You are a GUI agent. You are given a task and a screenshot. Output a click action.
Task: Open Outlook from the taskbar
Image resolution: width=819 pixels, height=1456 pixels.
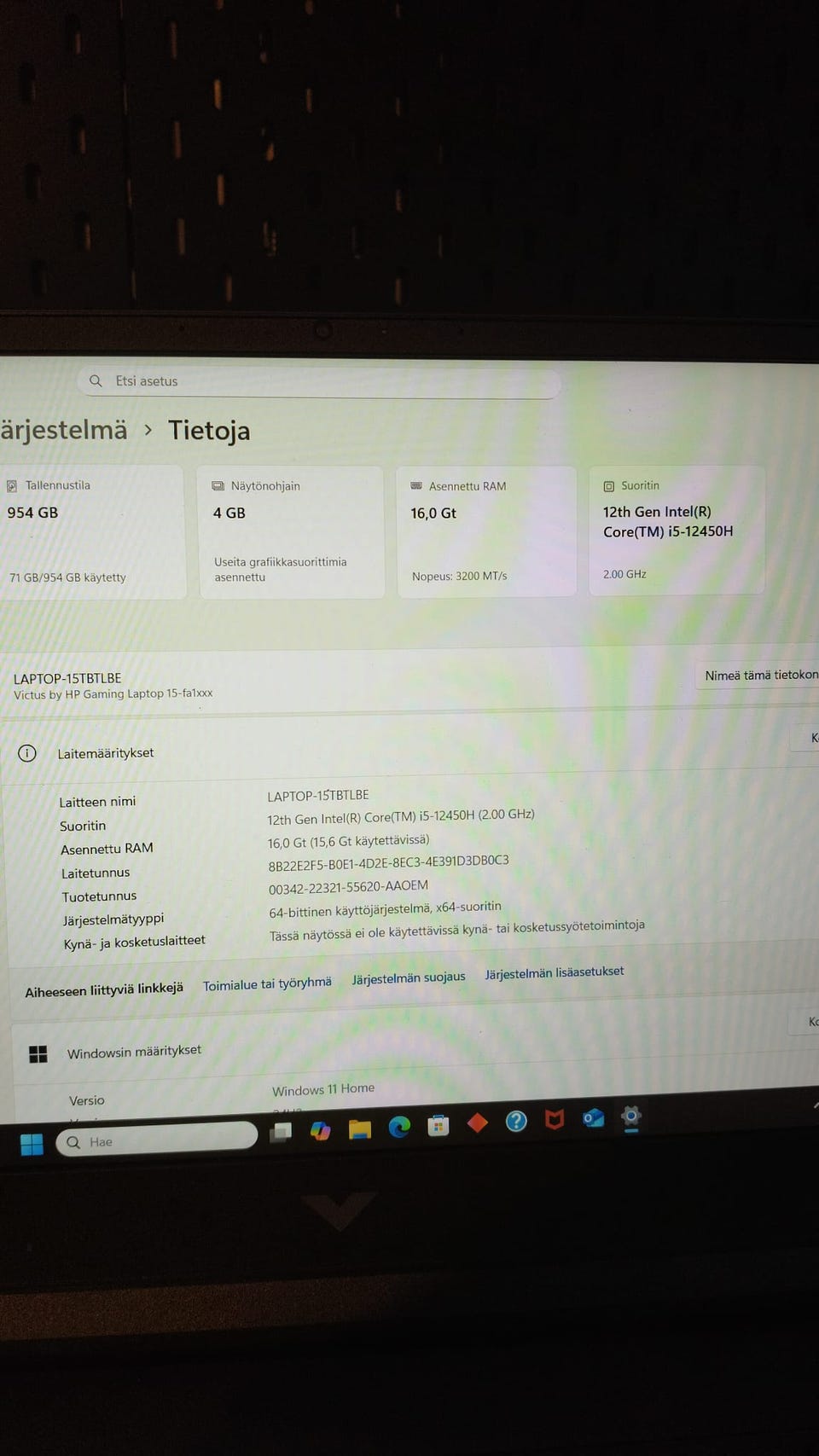593,1117
